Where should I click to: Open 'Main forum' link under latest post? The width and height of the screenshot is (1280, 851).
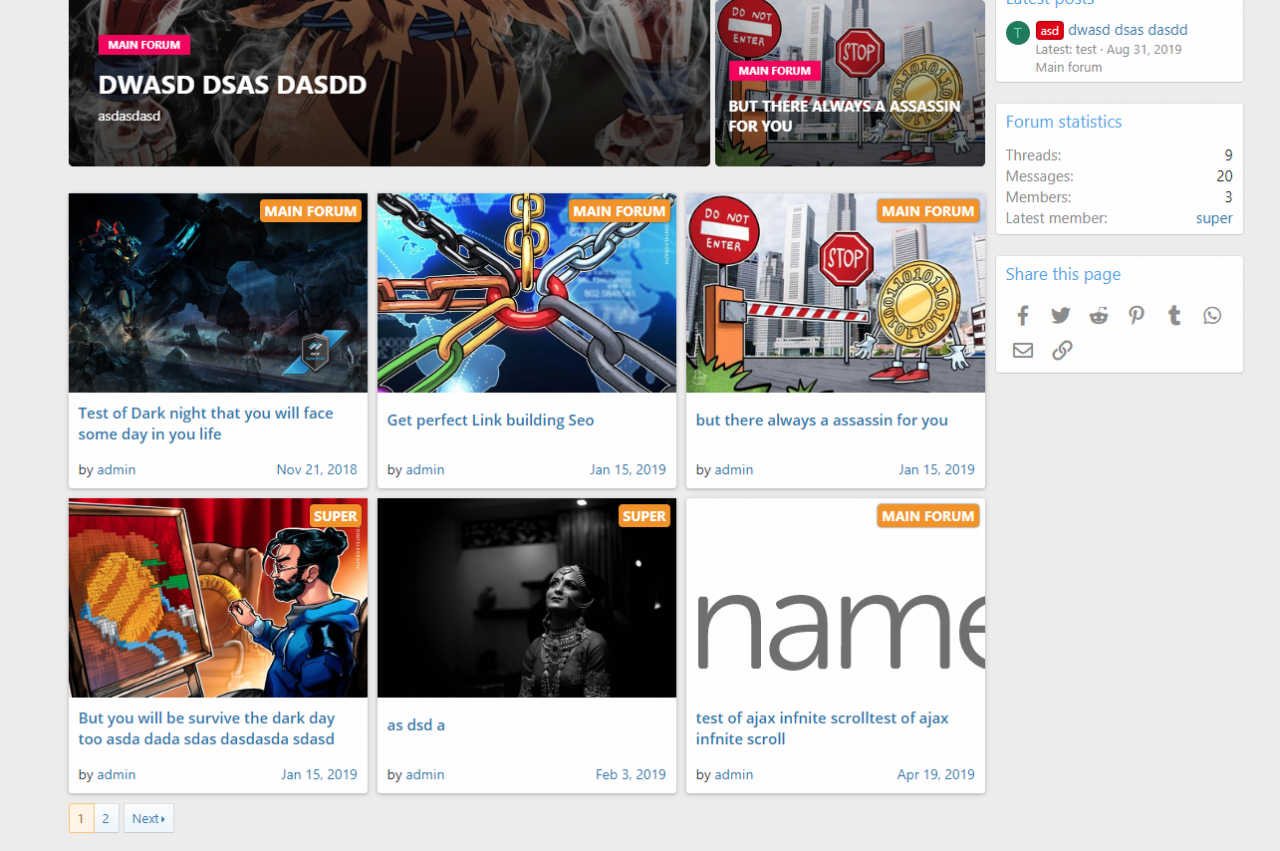pyautogui.click(x=1069, y=68)
